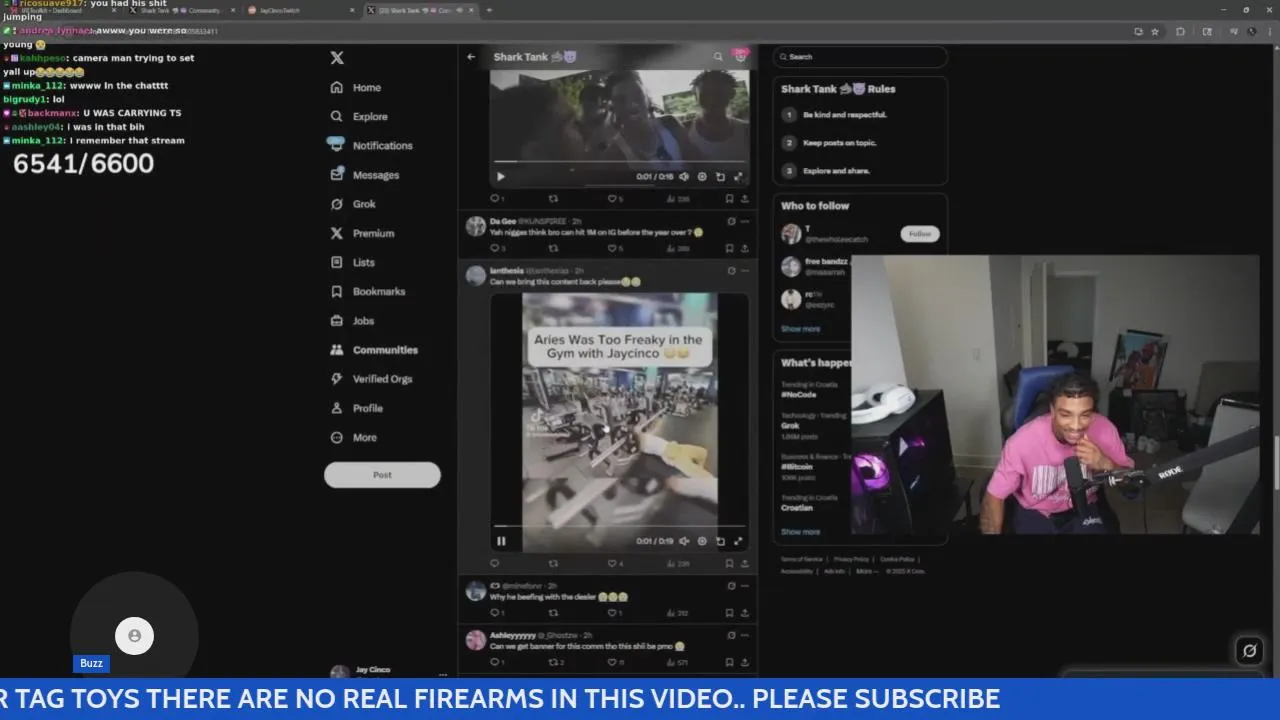
Task: Bookmark the Da Gee post
Action: [x=730, y=248]
